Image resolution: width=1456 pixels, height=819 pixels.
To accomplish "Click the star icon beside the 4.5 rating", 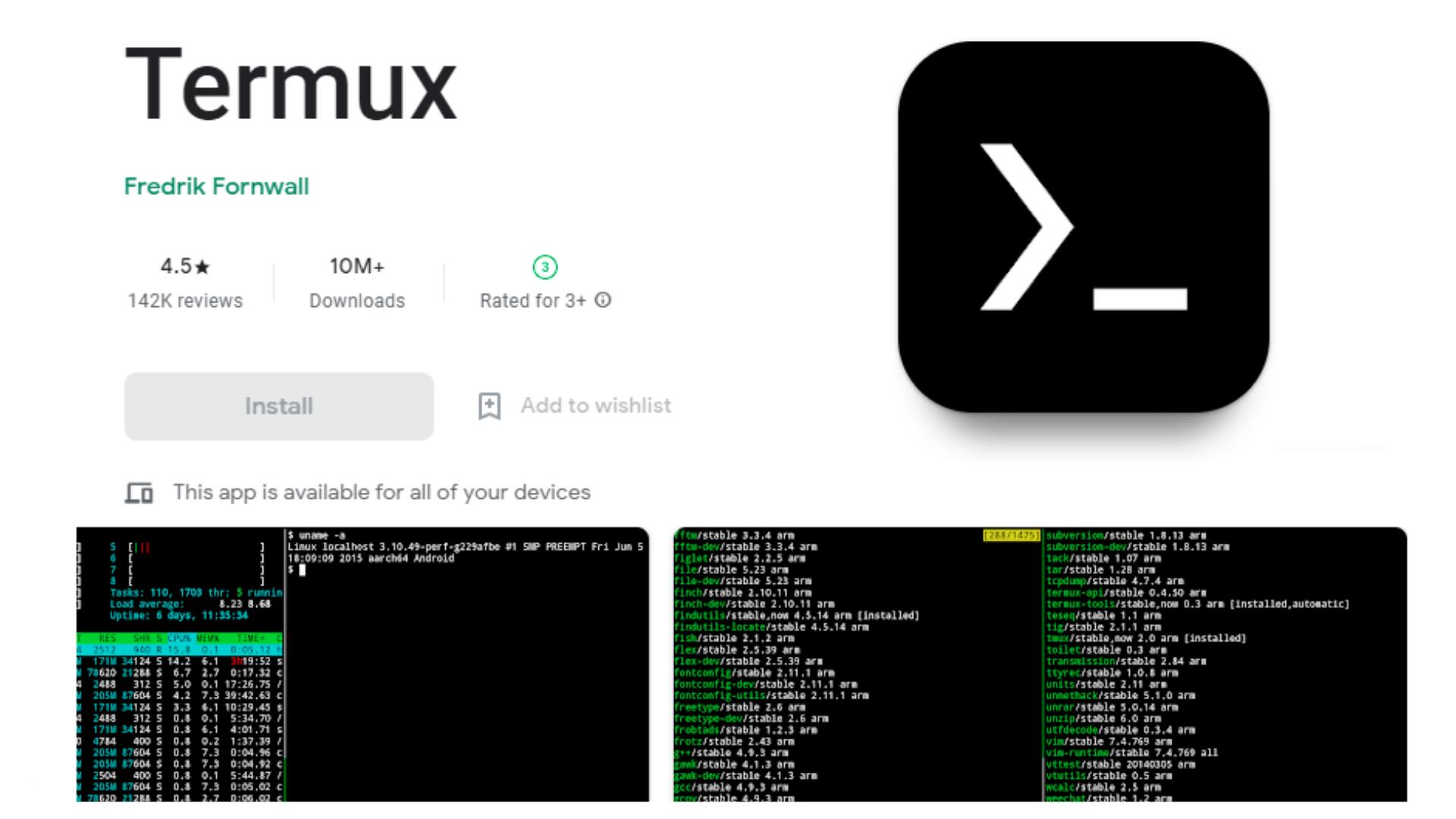I will point(202,267).
